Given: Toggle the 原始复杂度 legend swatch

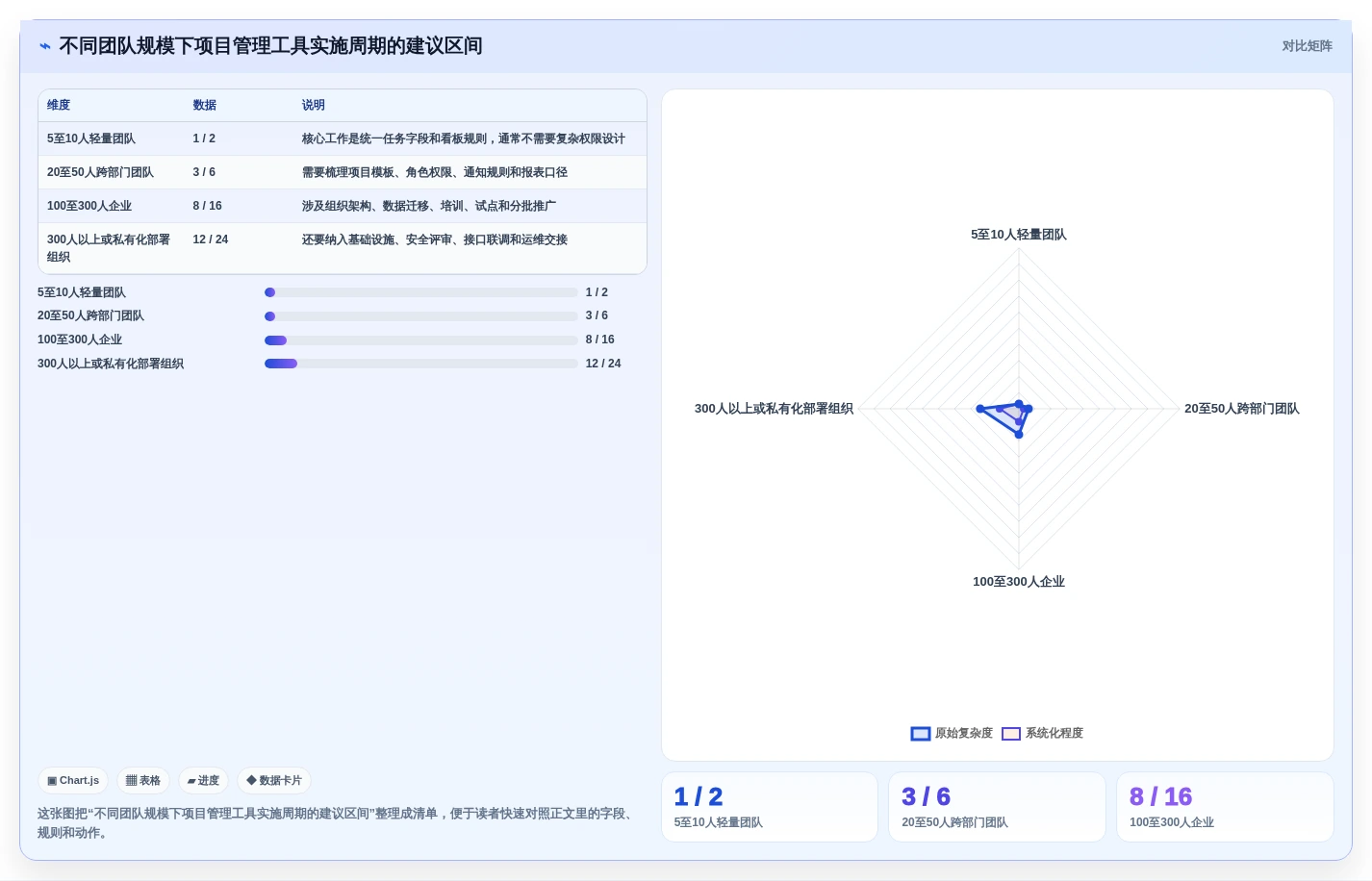Looking at the screenshot, I should [921, 734].
